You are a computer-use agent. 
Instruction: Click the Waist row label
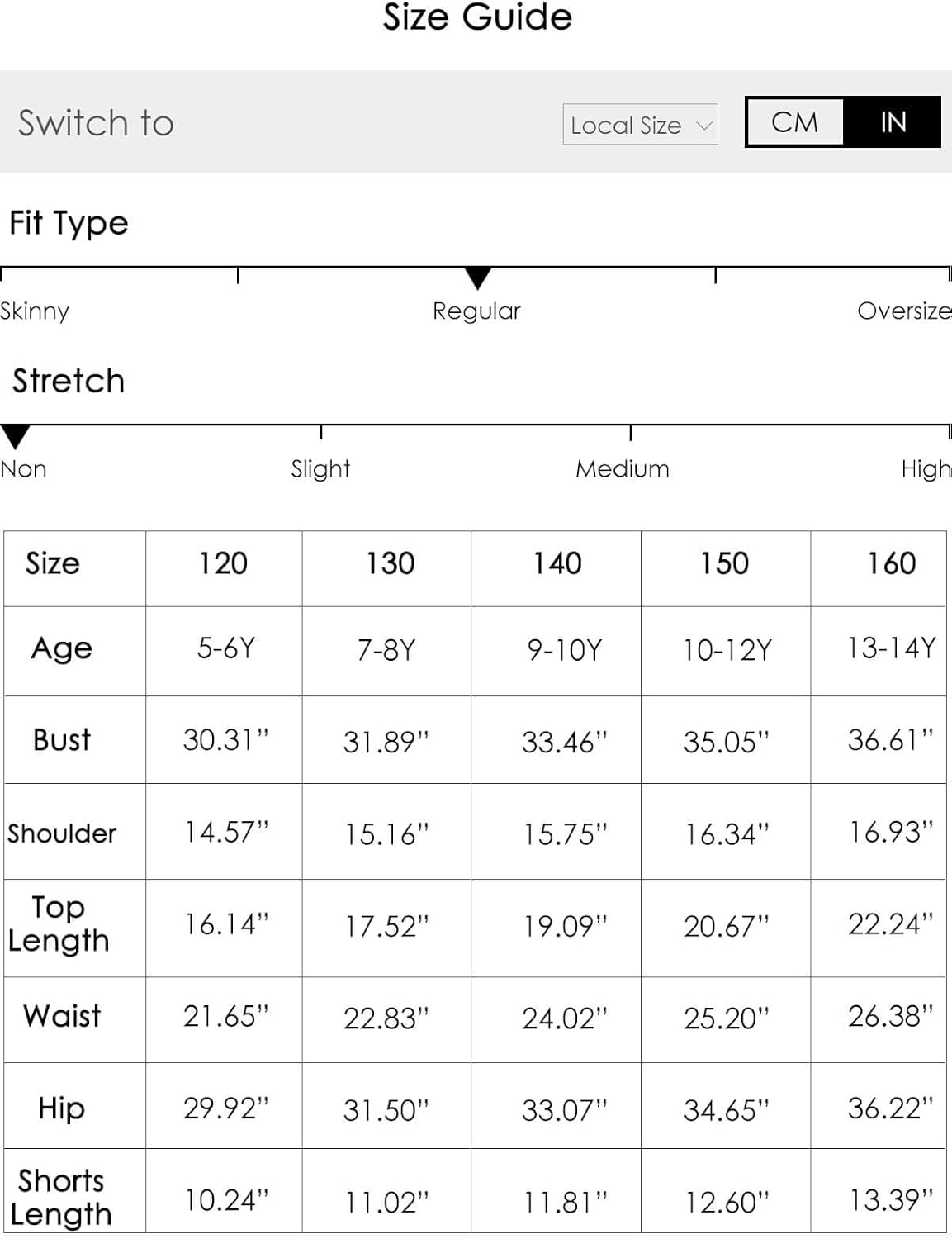coord(62,1016)
